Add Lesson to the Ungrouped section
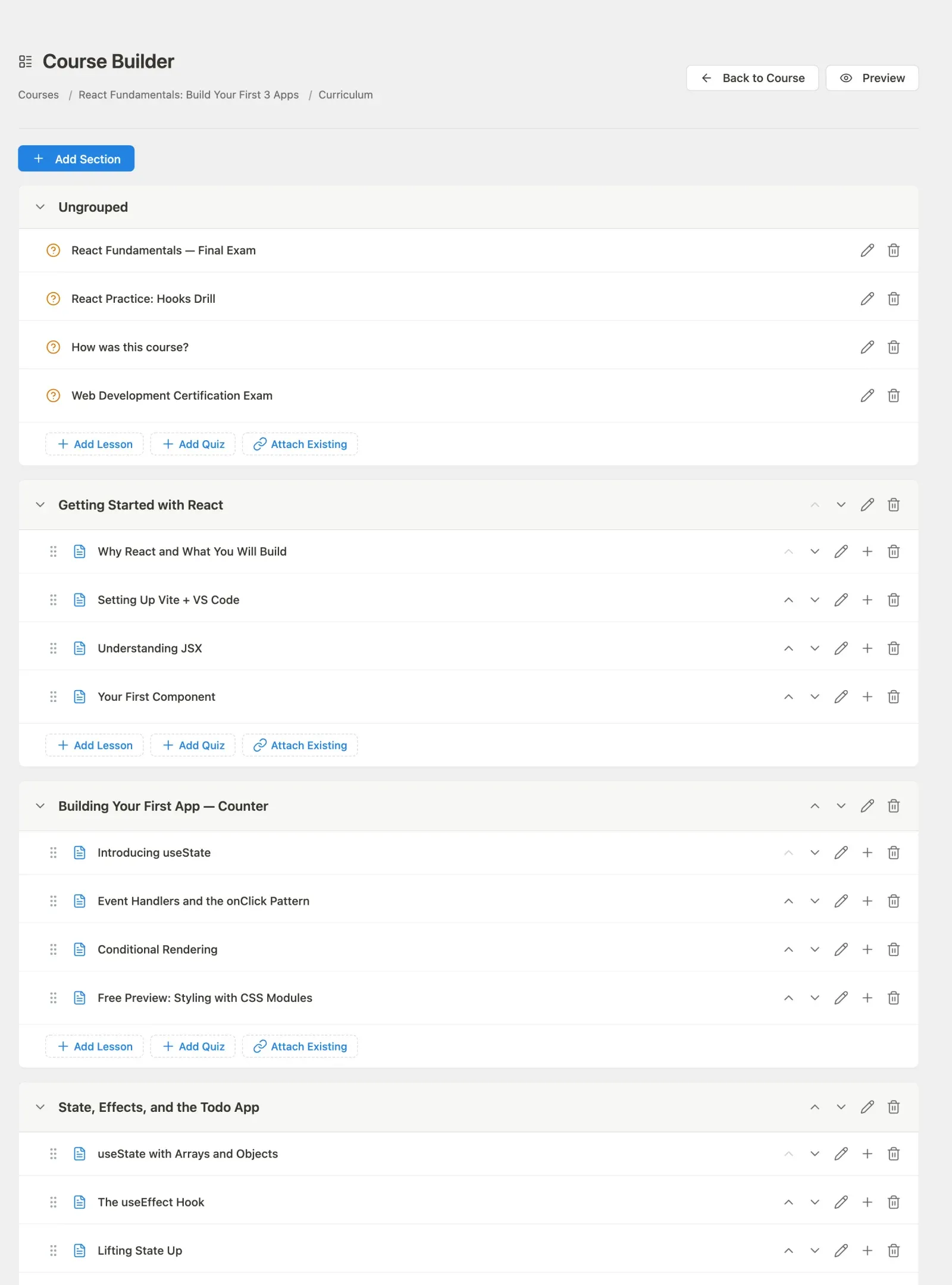The width and height of the screenshot is (952, 1285). [95, 444]
